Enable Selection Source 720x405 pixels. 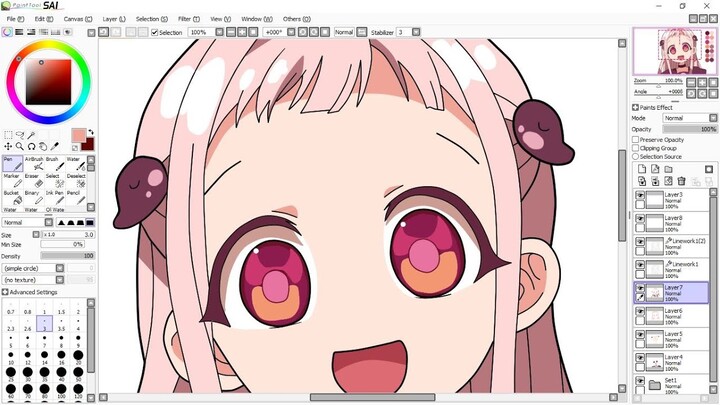(x=636, y=157)
